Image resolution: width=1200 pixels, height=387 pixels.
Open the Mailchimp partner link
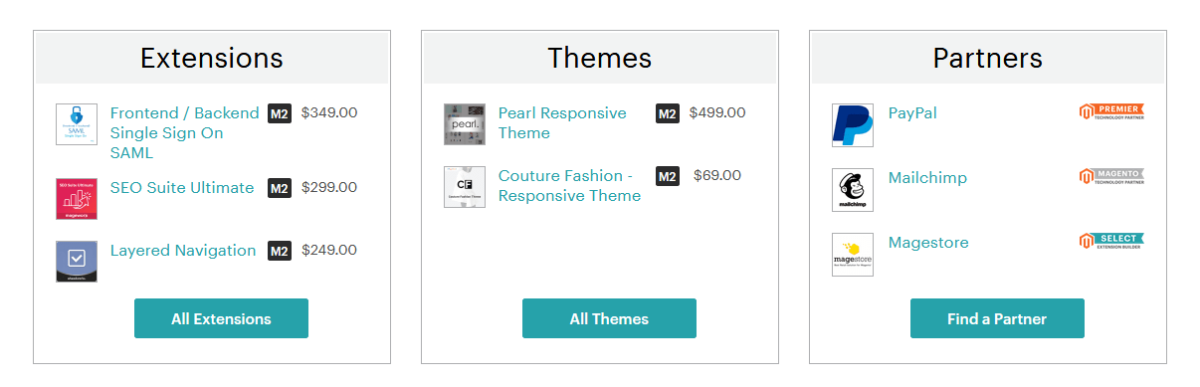coord(928,178)
